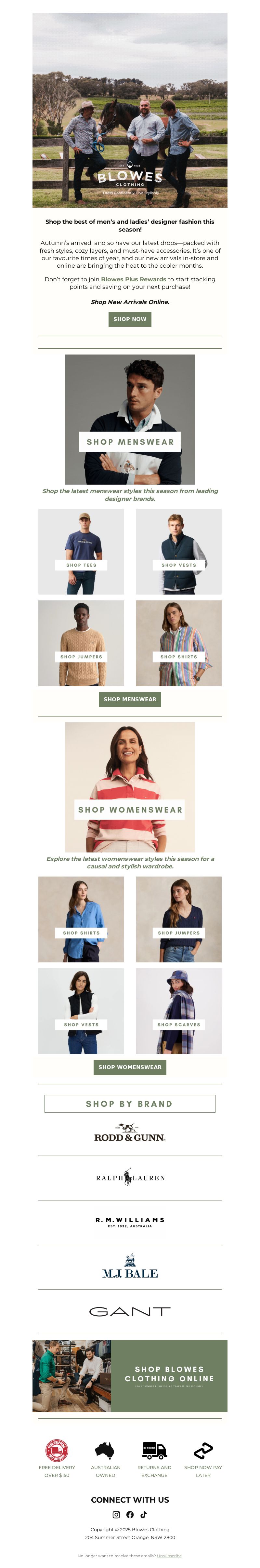Click the Shop Womenswear green button

[130, 1067]
